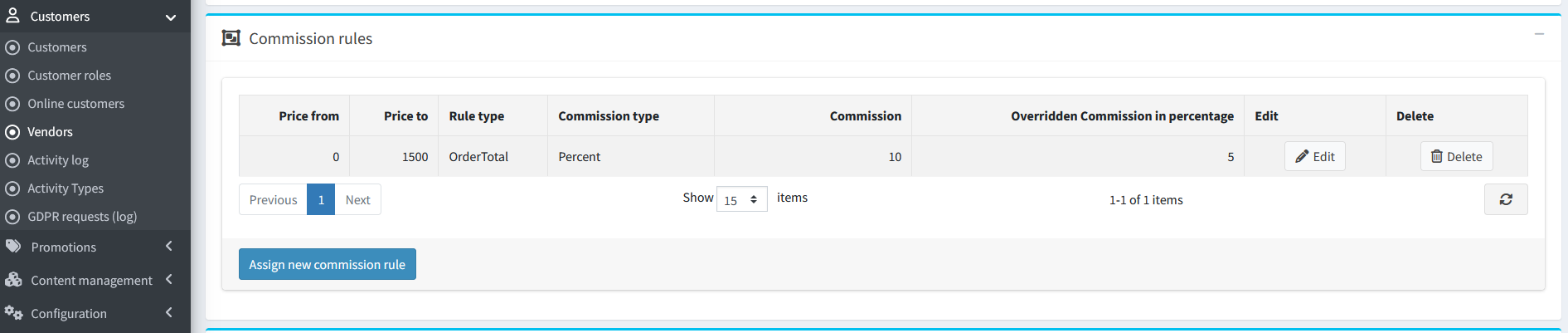The width and height of the screenshot is (1568, 333).
Task: Click the Commission rules header icon
Action: pyautogui.click(x=231, y=38)
